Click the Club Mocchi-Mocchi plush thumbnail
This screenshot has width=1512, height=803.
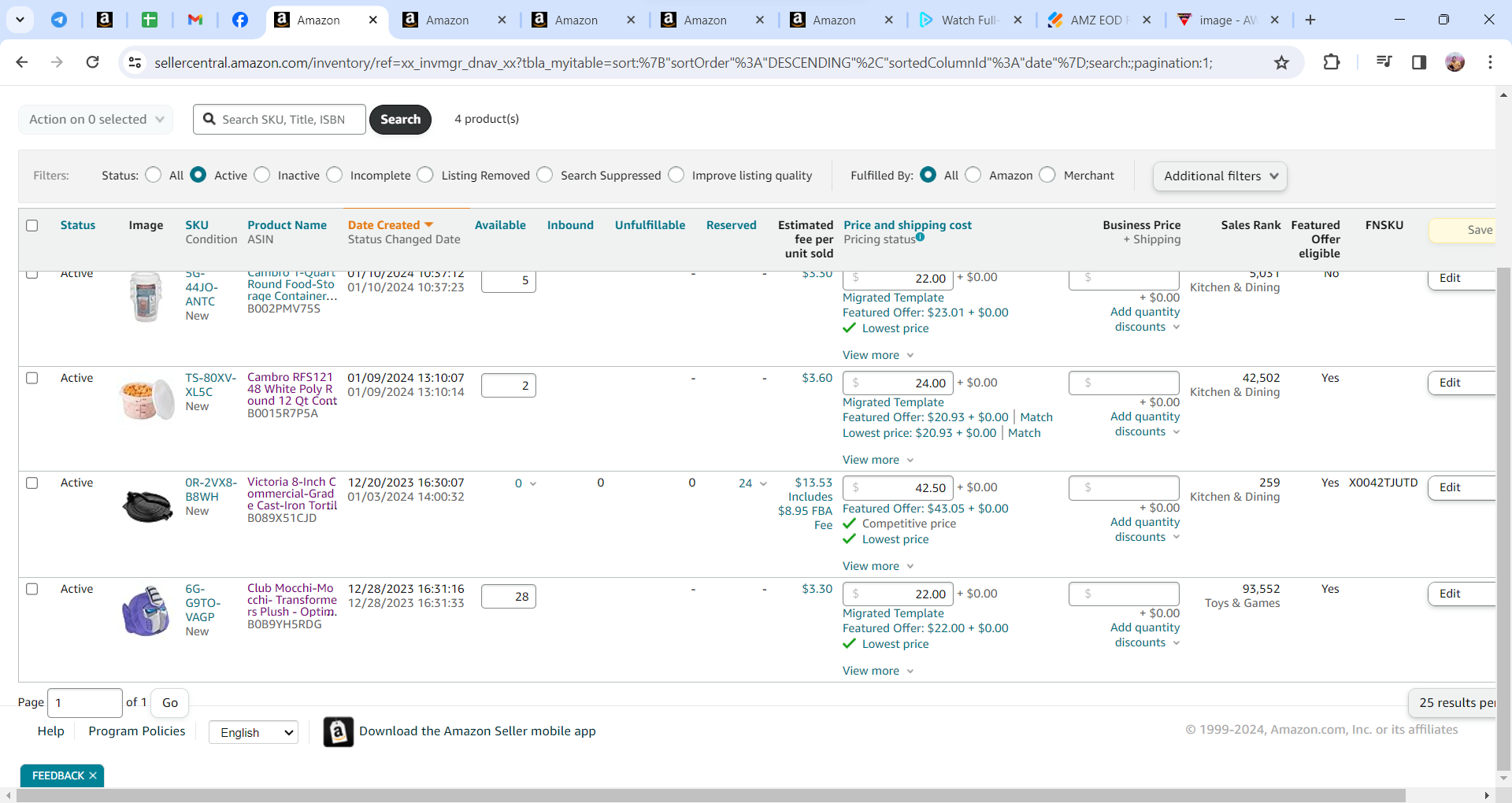click(146, 610)
